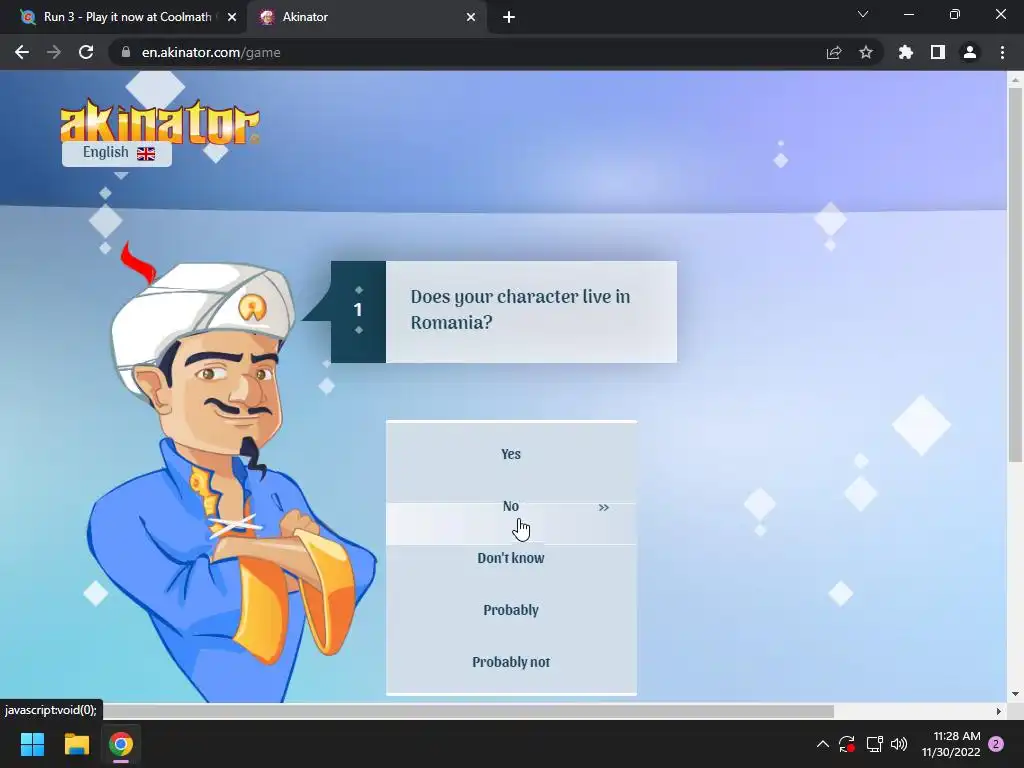
Task: Show hidden system tray icons
Action: [x=823, y=744]
